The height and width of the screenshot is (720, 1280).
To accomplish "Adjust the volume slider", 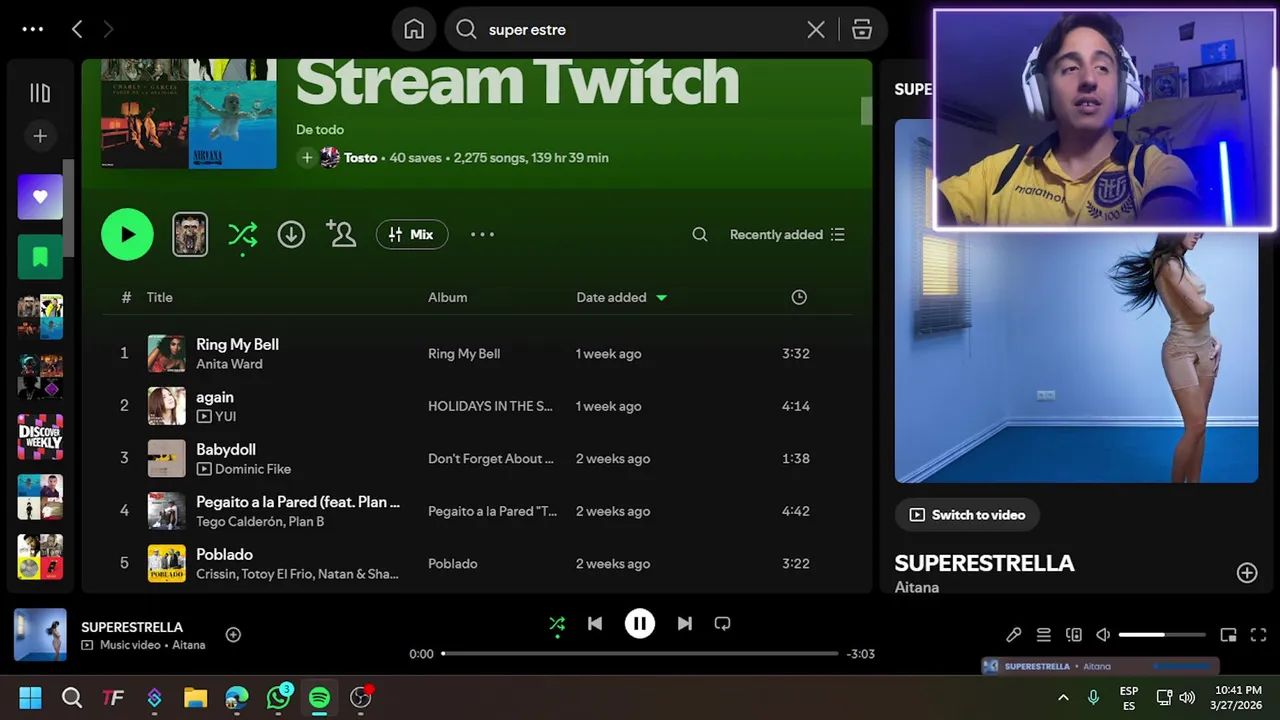I will 1162,635.
